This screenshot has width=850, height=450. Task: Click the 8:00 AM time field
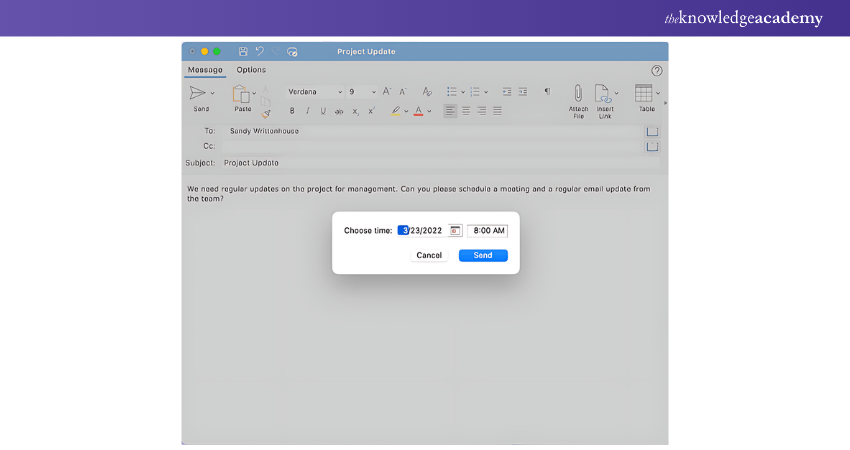[488, 230]
